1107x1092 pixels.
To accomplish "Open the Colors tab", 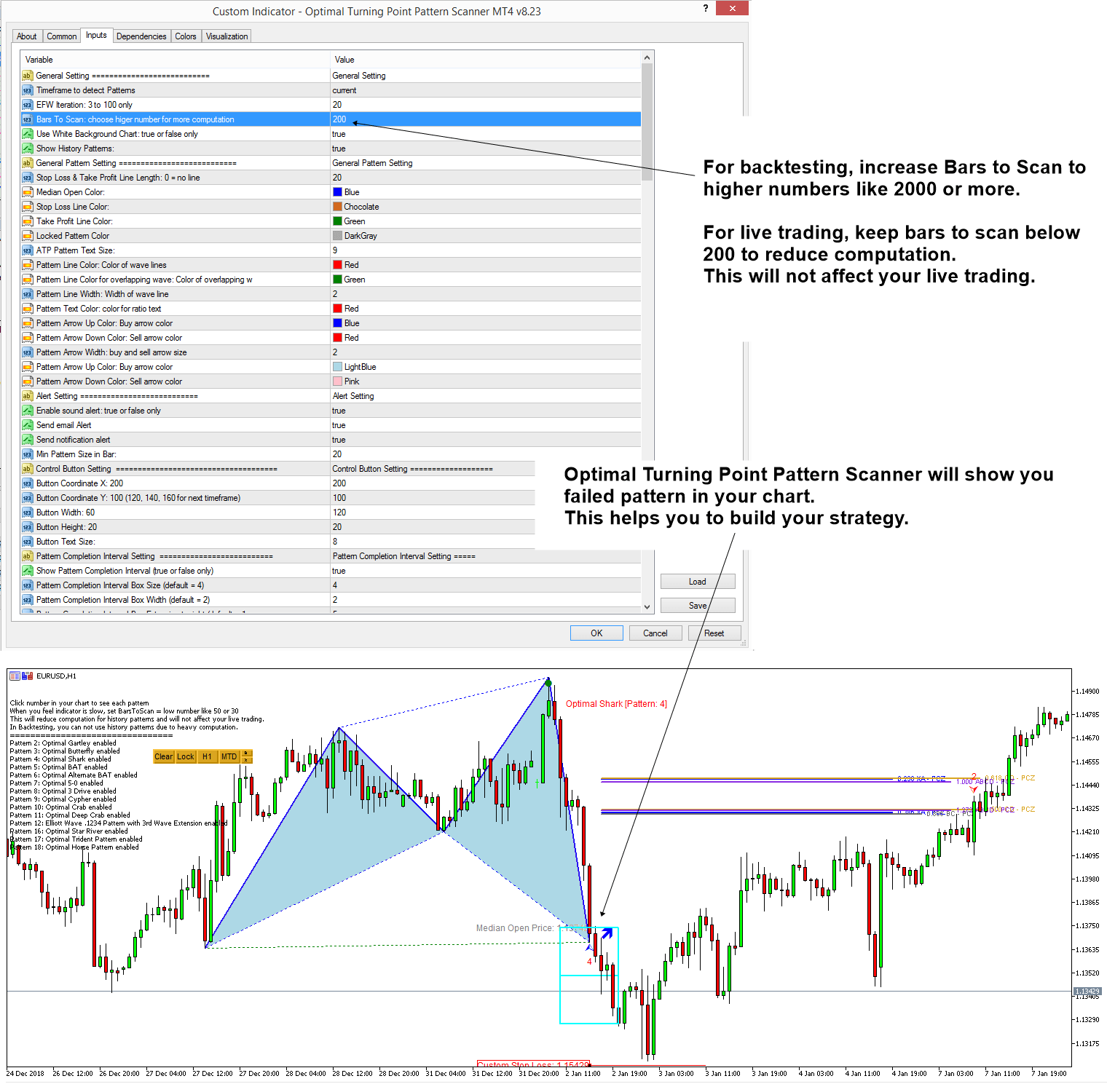I will click(186, 36).
